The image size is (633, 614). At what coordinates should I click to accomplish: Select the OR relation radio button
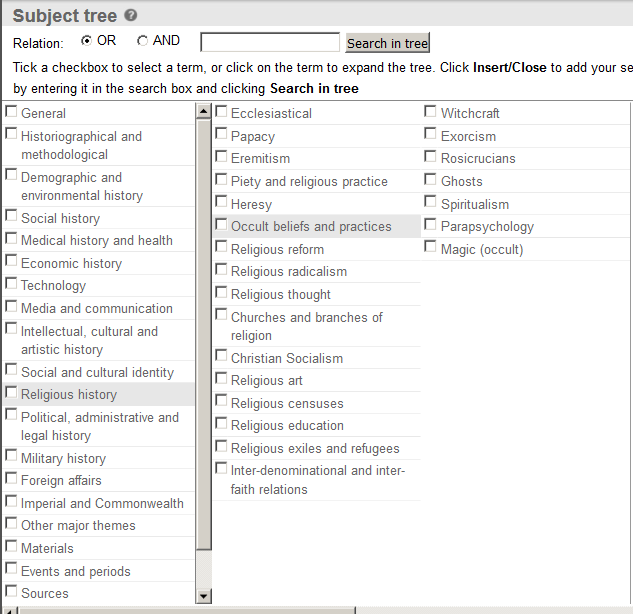[x=86, y=41]
